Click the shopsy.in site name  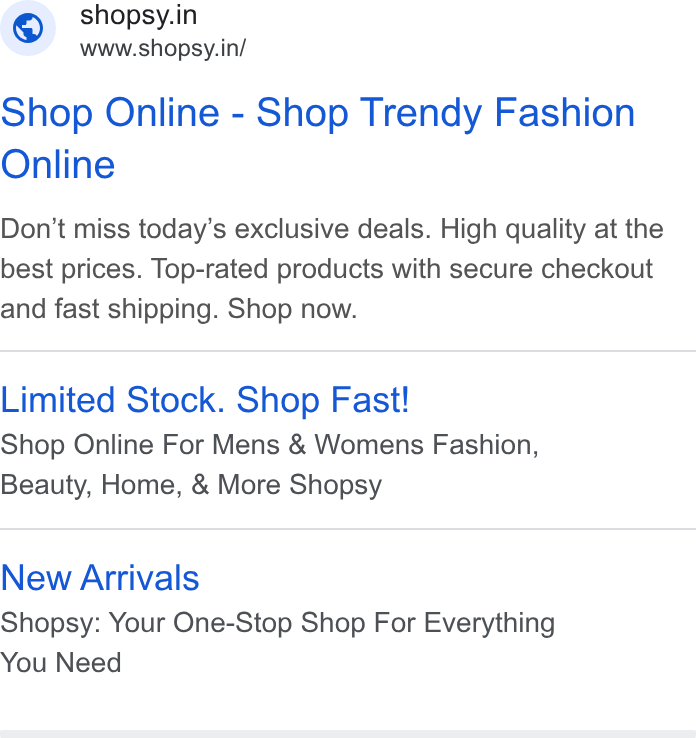(138, 15)
